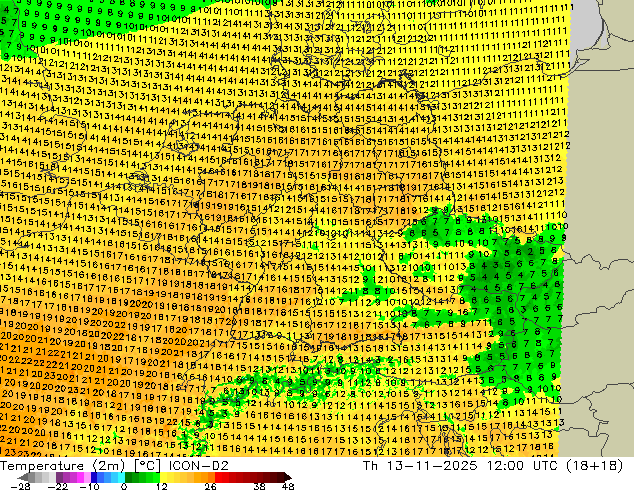634x490 pixels.
Task: Click the 26 legend scale value
Action: click(210, 486)
